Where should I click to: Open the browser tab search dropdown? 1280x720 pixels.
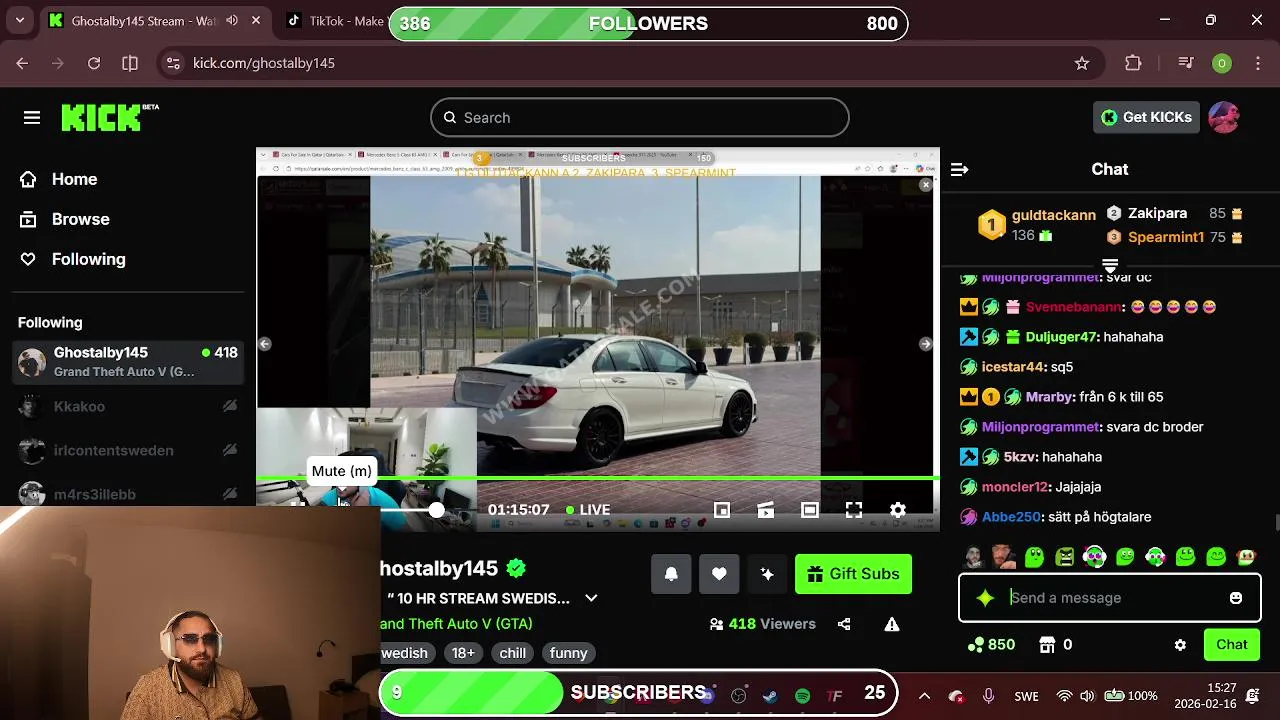[19, 21]
